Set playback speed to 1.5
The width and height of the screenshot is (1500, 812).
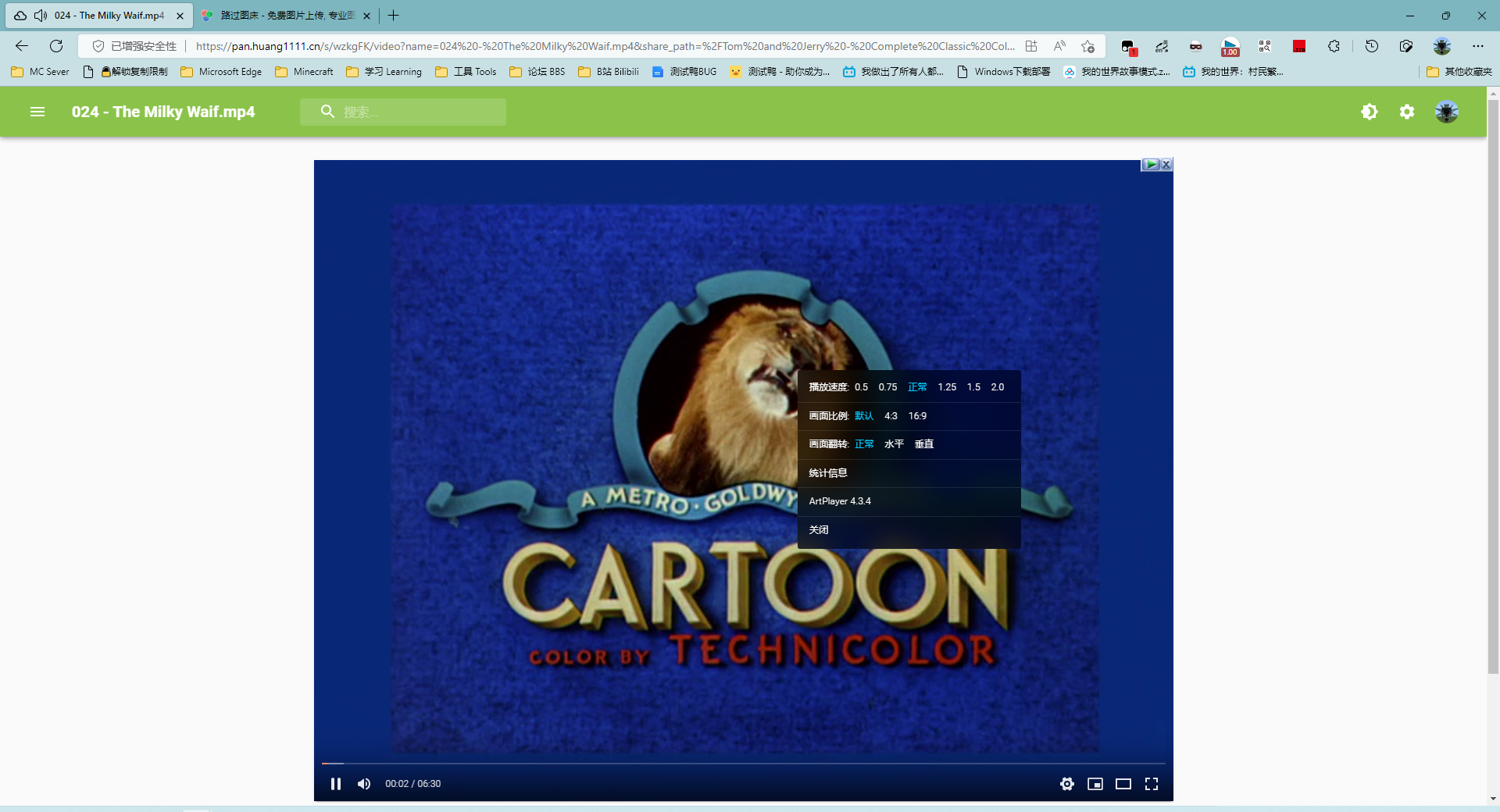(973, 387)
